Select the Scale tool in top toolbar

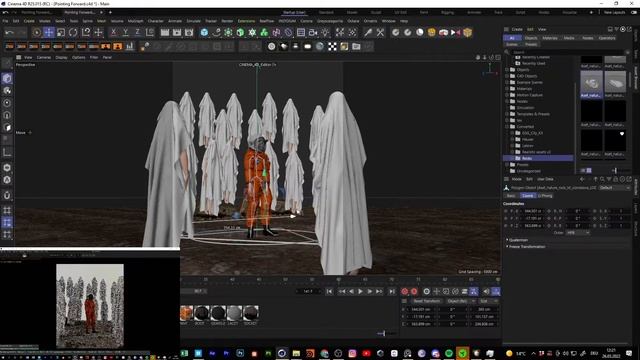point(61,32)
